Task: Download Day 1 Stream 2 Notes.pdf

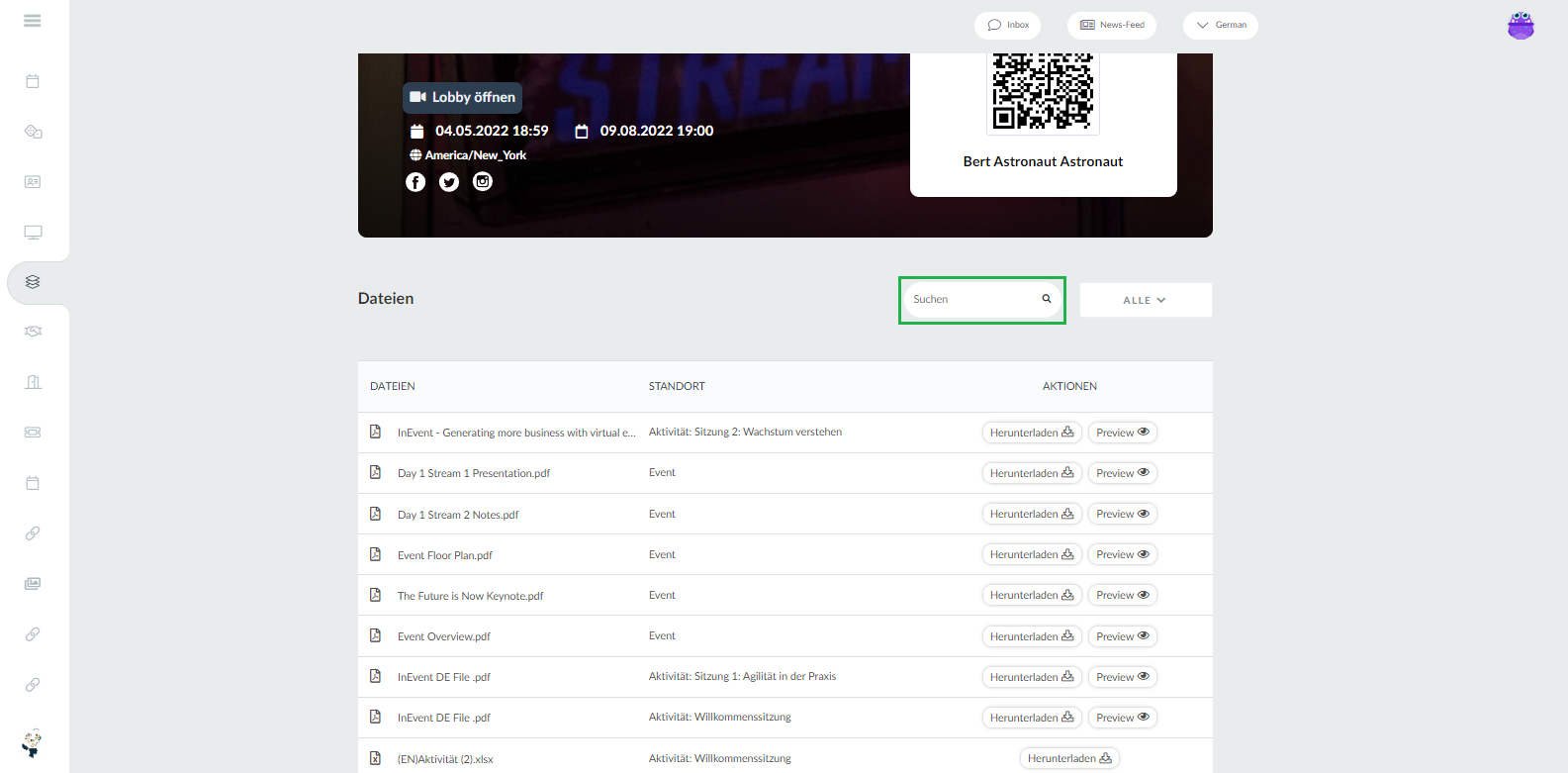Action: [1032, 514]
